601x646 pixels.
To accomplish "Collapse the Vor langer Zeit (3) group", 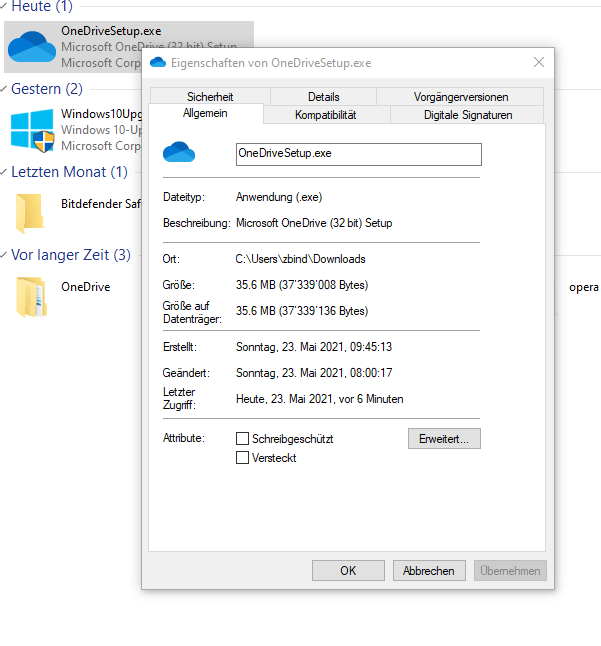I will click(4, 255).
